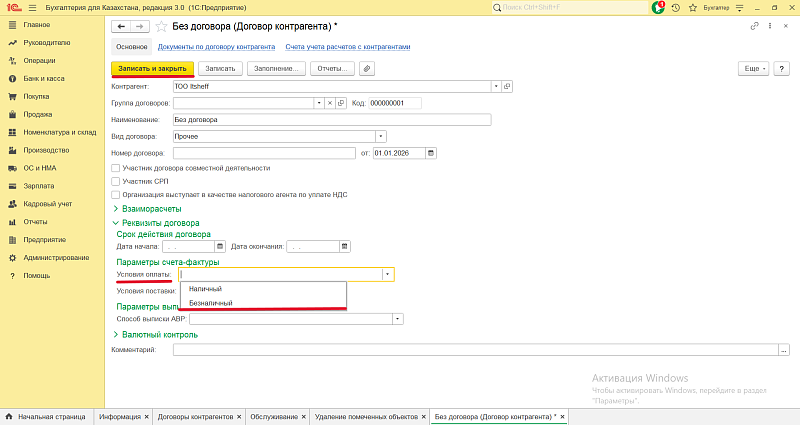Toggle налогового агента по уплате НДС checkbox
Viewport: 800px width, 425px height.
tap(116, 194)
